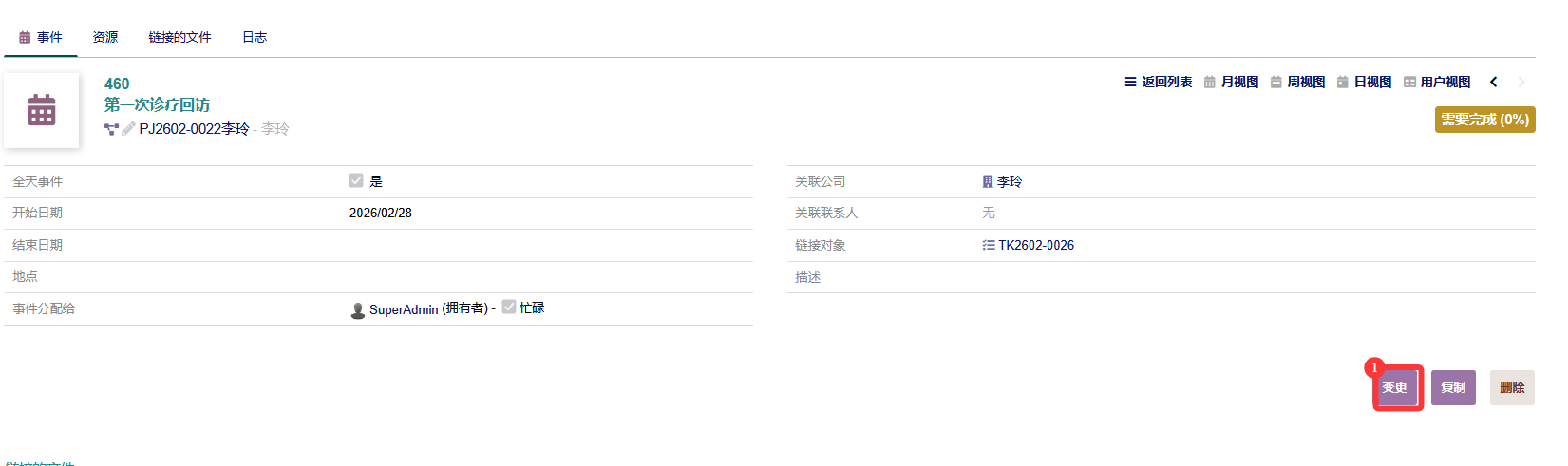Go to previous event with left chevron
The width and height of the screenshot is (1568, 466).
tap(1494, 83)
